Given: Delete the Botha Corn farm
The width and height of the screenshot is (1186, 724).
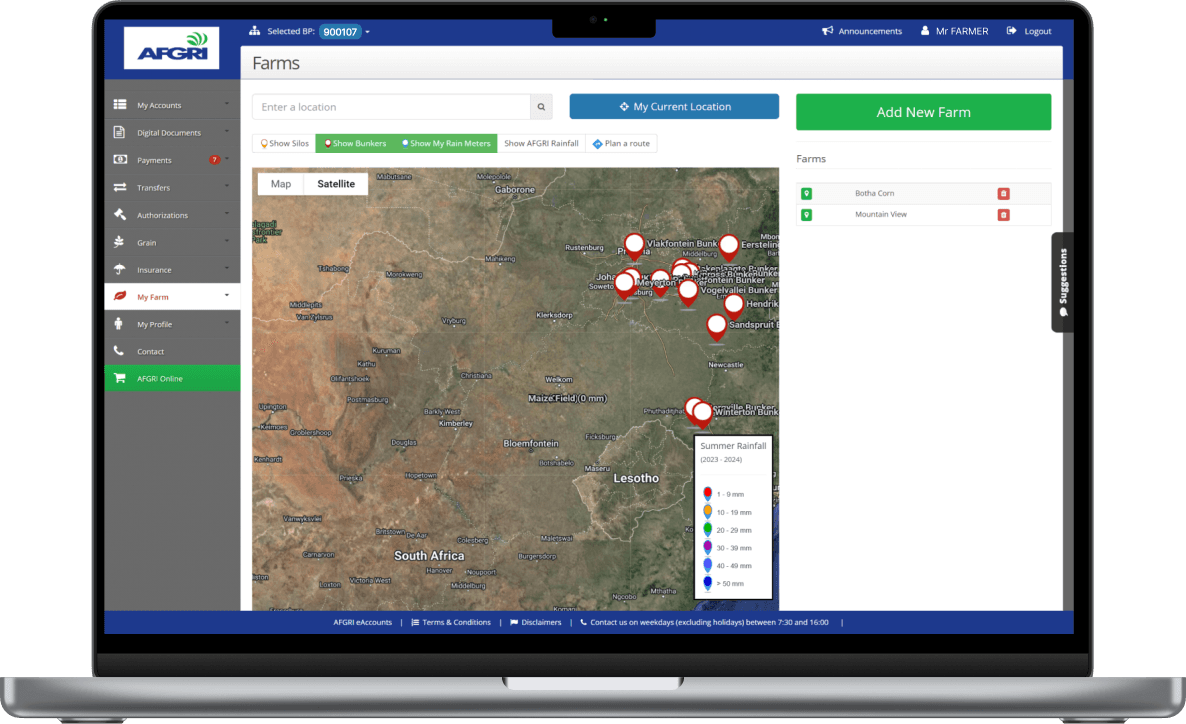Looking at the screenshot, I should pyautogui.click(x=1004, y=194).
